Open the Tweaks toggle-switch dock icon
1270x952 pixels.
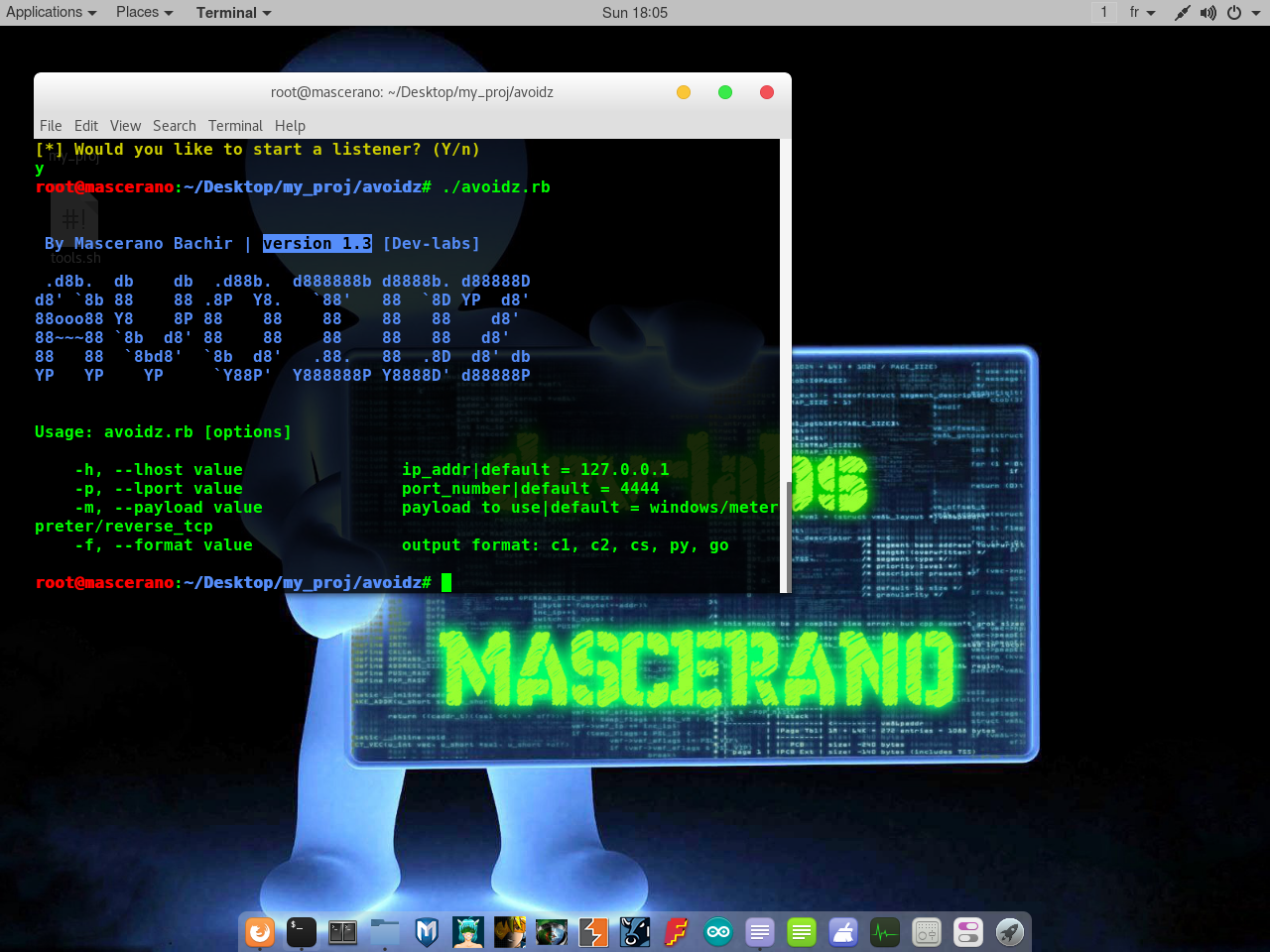click(x=968, y=932)
